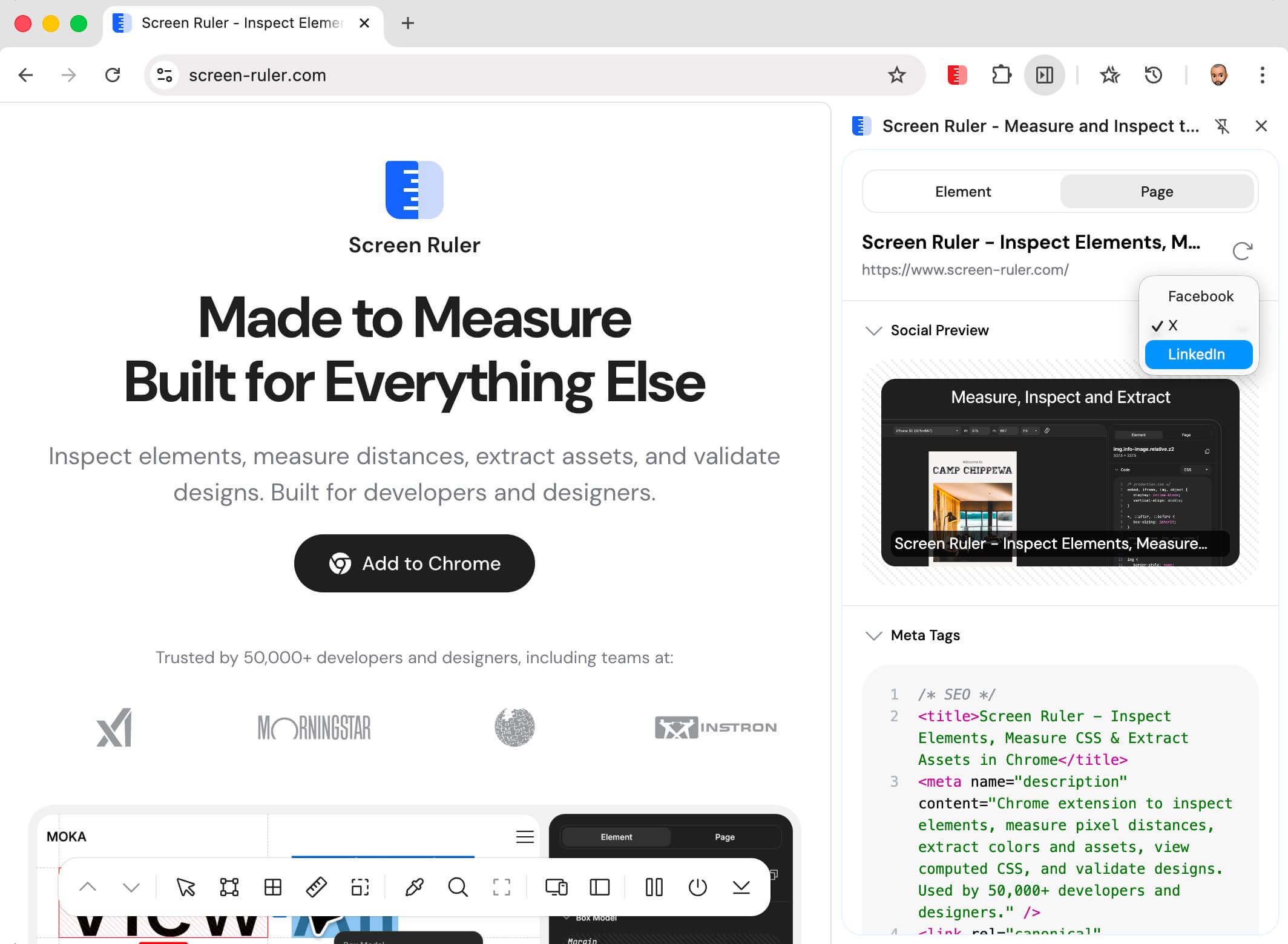Image resolution: width=1288 pixels, height=944 pixels.
Task: Click the down chevron in the floating toolbar
Action: click(131, 887)
